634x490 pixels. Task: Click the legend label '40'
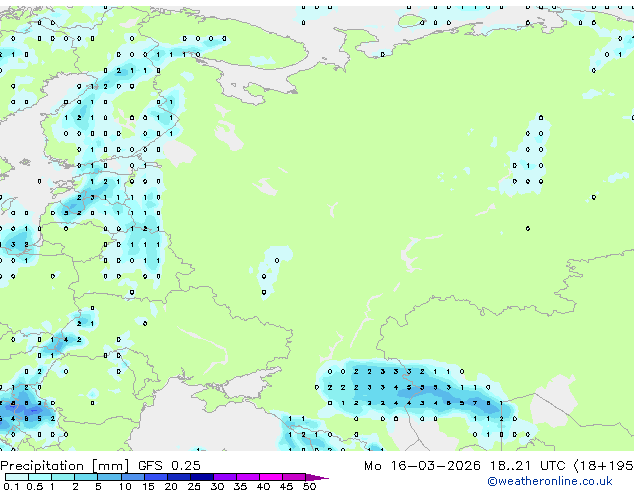point(263,486)
